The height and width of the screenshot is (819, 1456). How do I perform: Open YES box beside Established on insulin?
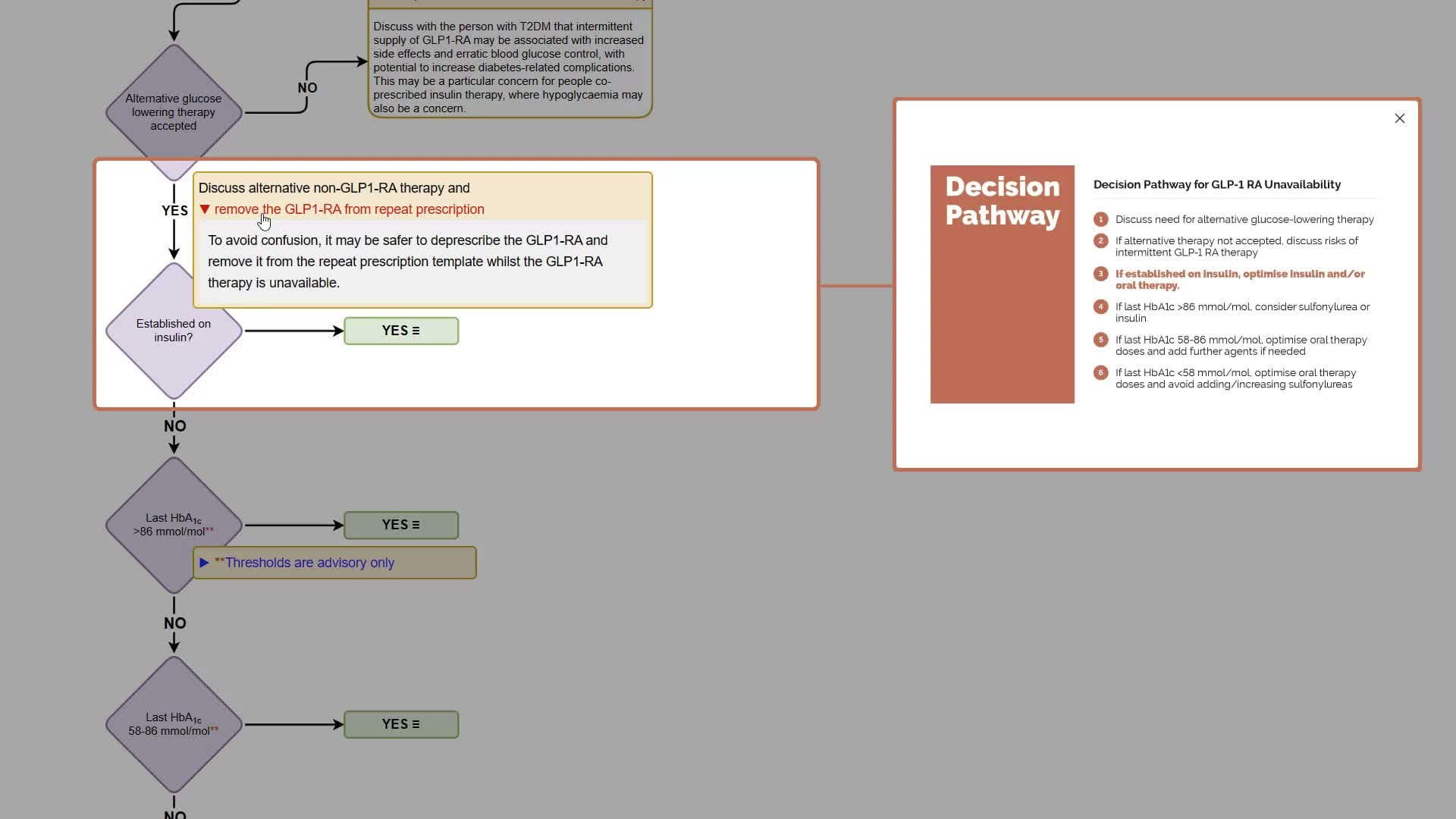pos(400,331)
